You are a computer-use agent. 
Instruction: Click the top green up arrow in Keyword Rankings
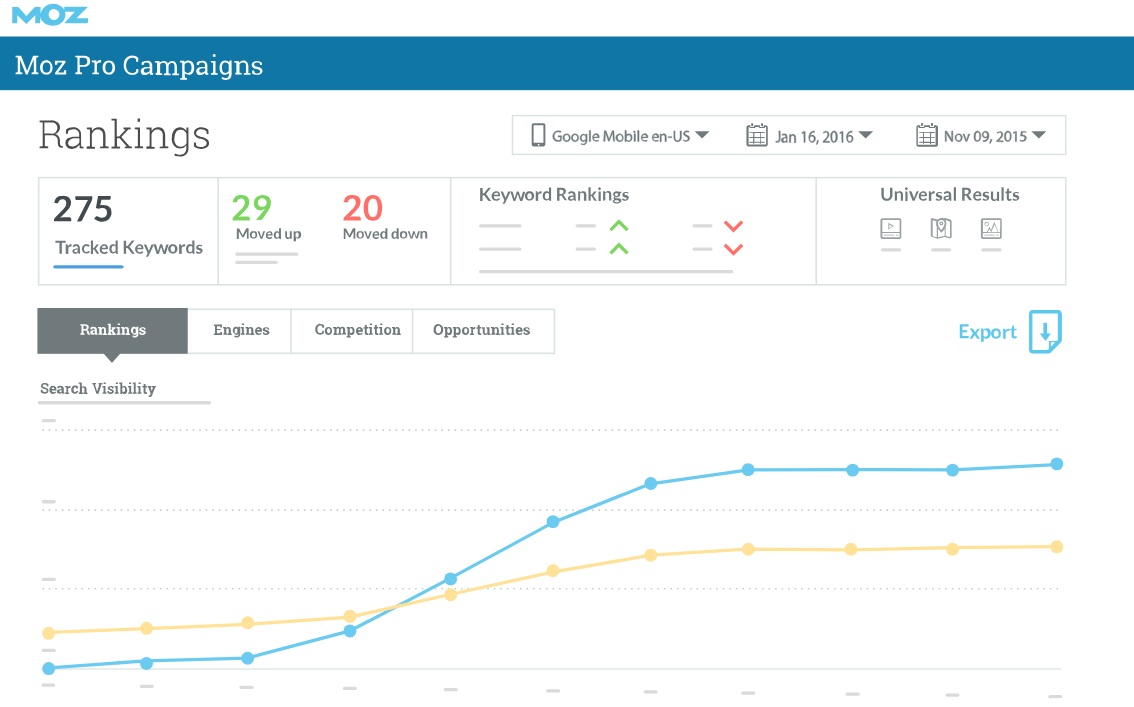click(x=619, y=226)
